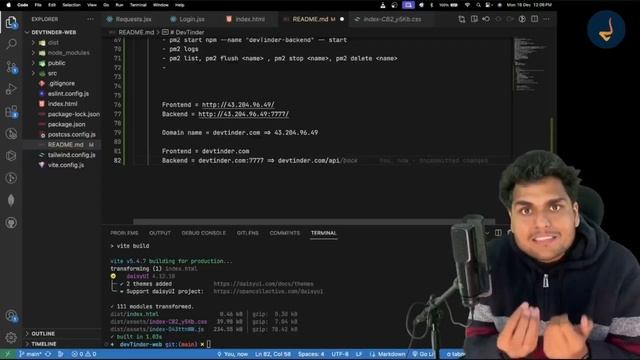640x360 pixels.
Task: Expand the OUTLINE section
Action: pos(42,333)
